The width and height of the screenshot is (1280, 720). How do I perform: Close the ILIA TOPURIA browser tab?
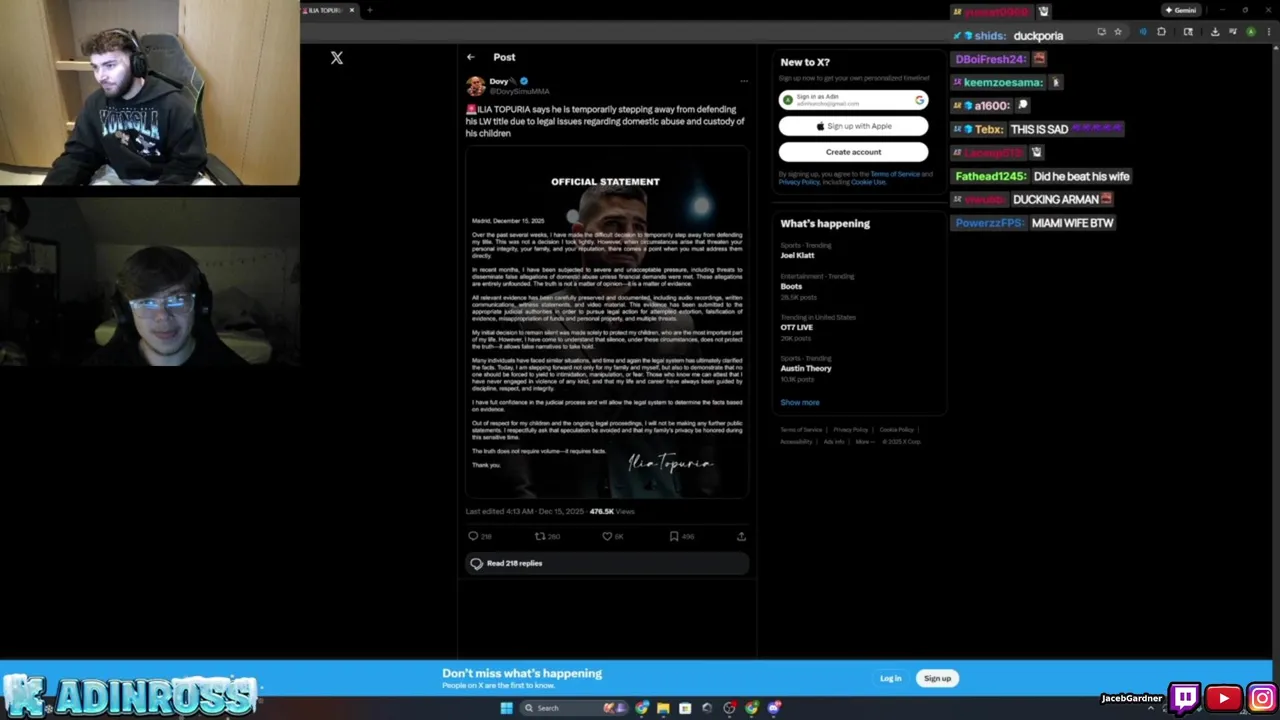[352, 10]
